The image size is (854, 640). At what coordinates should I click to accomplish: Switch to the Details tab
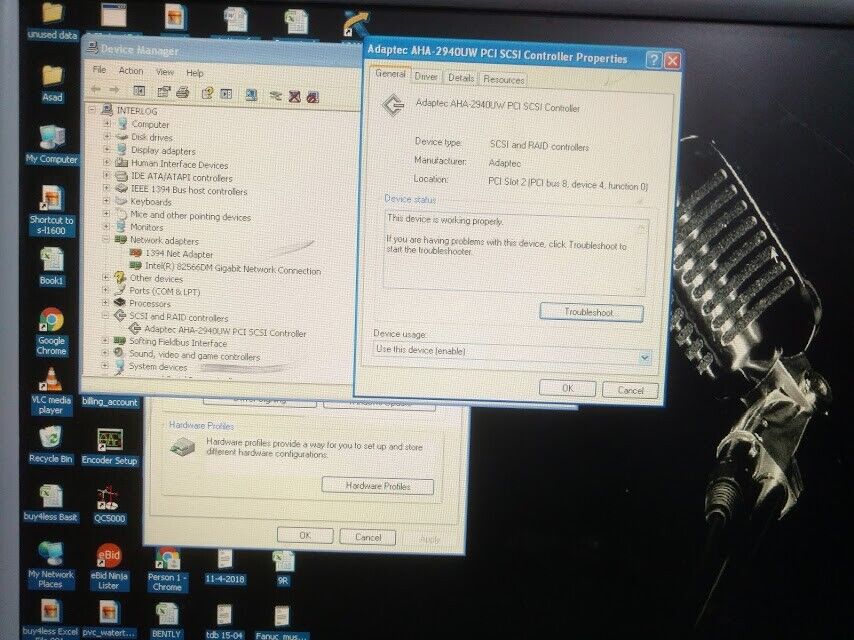coord(461,78)
